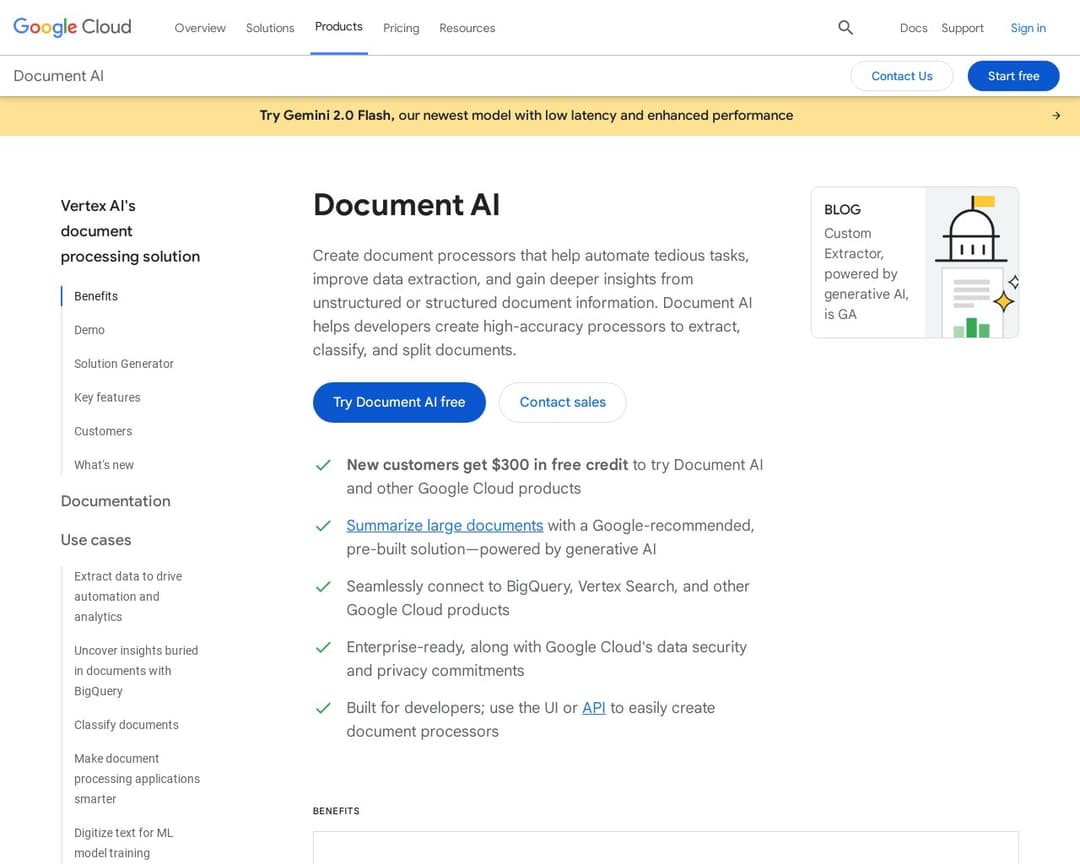Open the BLOG Custom Extractor card text

(866, 263)
